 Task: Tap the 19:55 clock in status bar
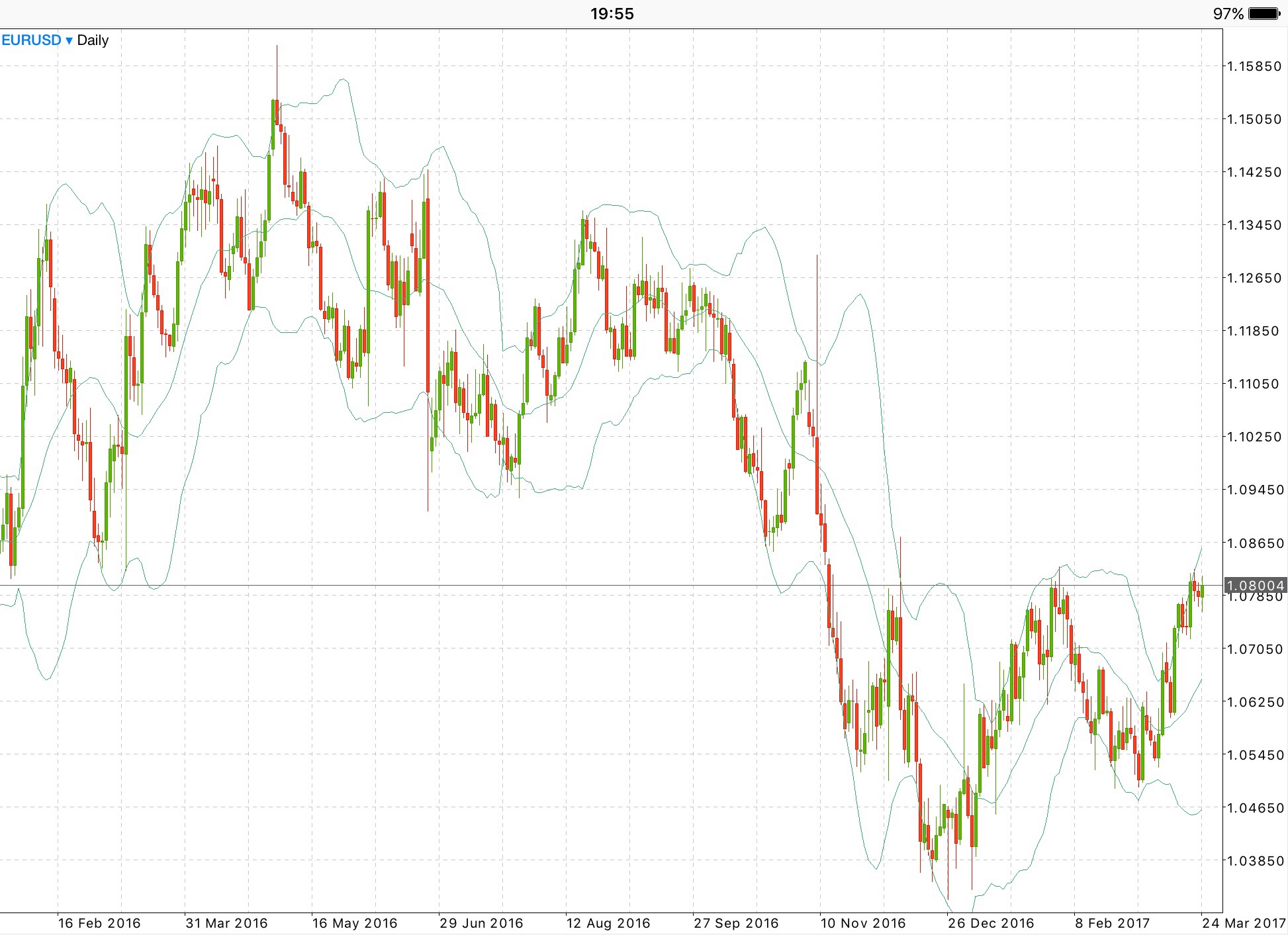(612, 14)
